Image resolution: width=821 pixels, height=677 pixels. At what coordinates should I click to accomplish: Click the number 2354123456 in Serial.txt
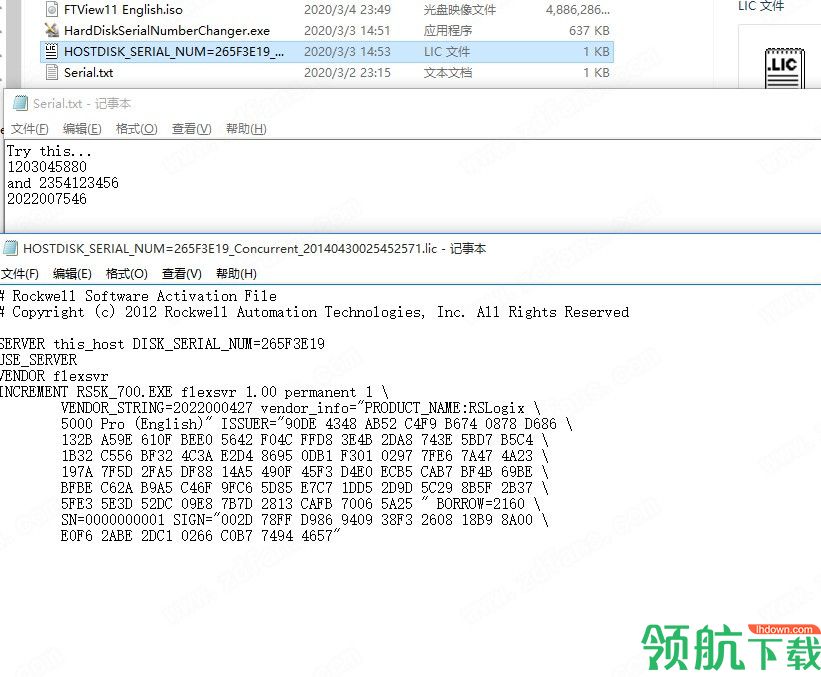coord(79,183)
